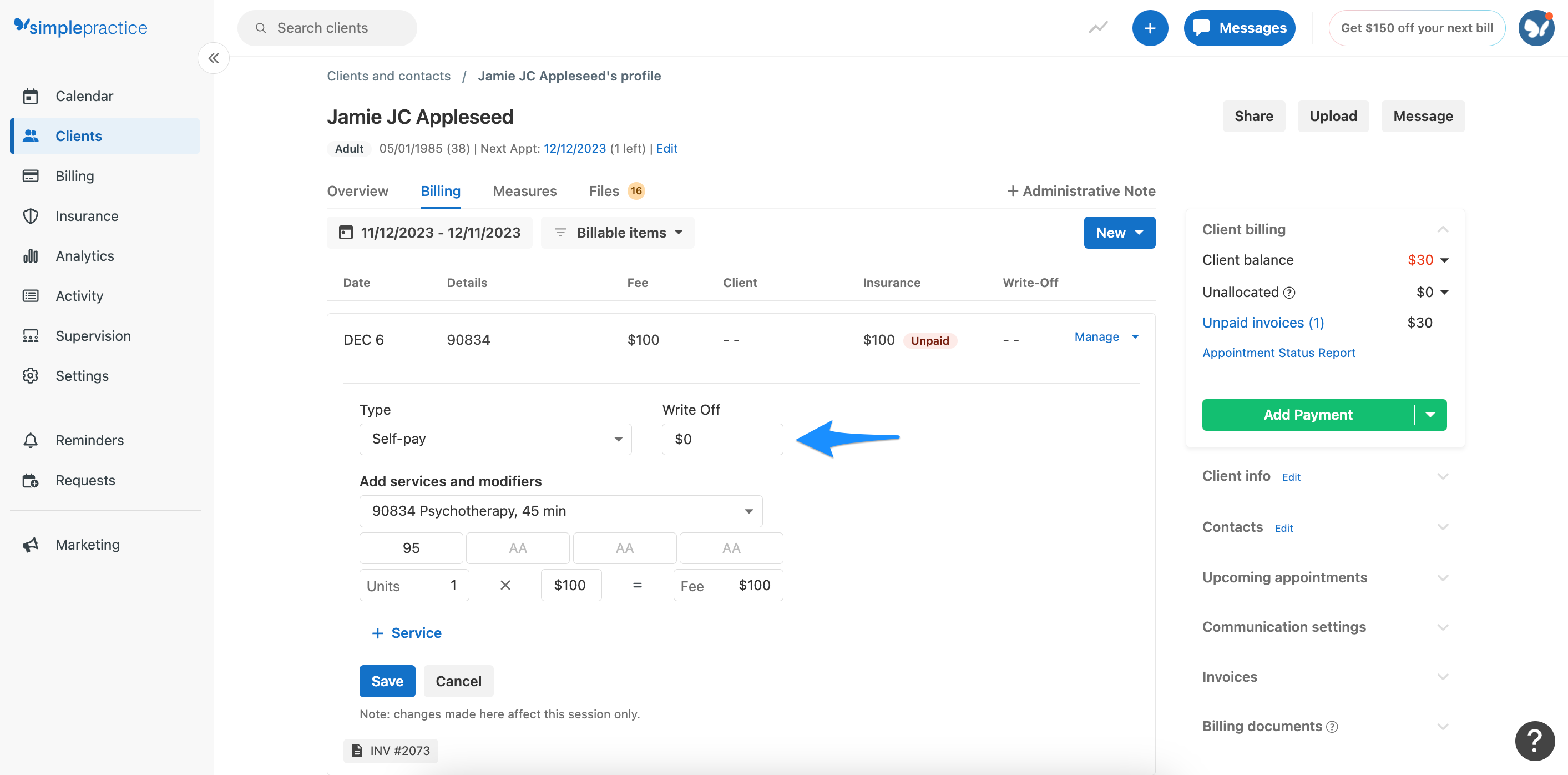Open the Type dropdown showing Self-pay

[x=495, y=439]
